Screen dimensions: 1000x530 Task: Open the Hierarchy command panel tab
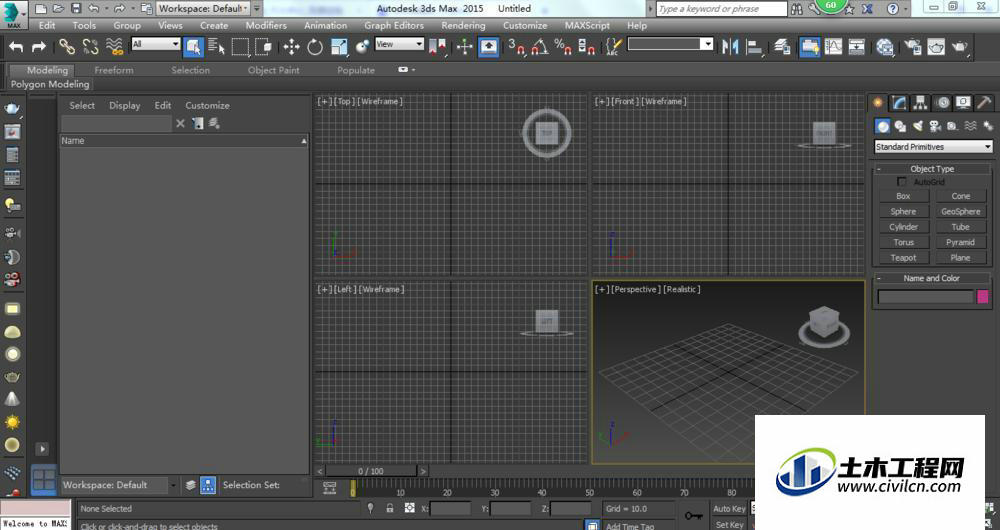click(x=920, y=103)
